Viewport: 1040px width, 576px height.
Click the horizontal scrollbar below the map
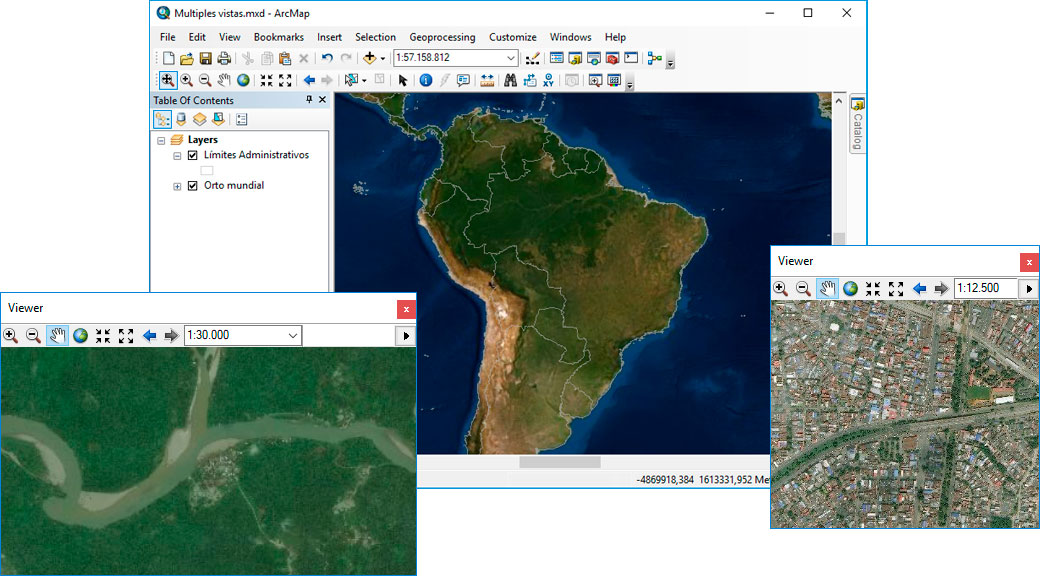pos(560,461)
